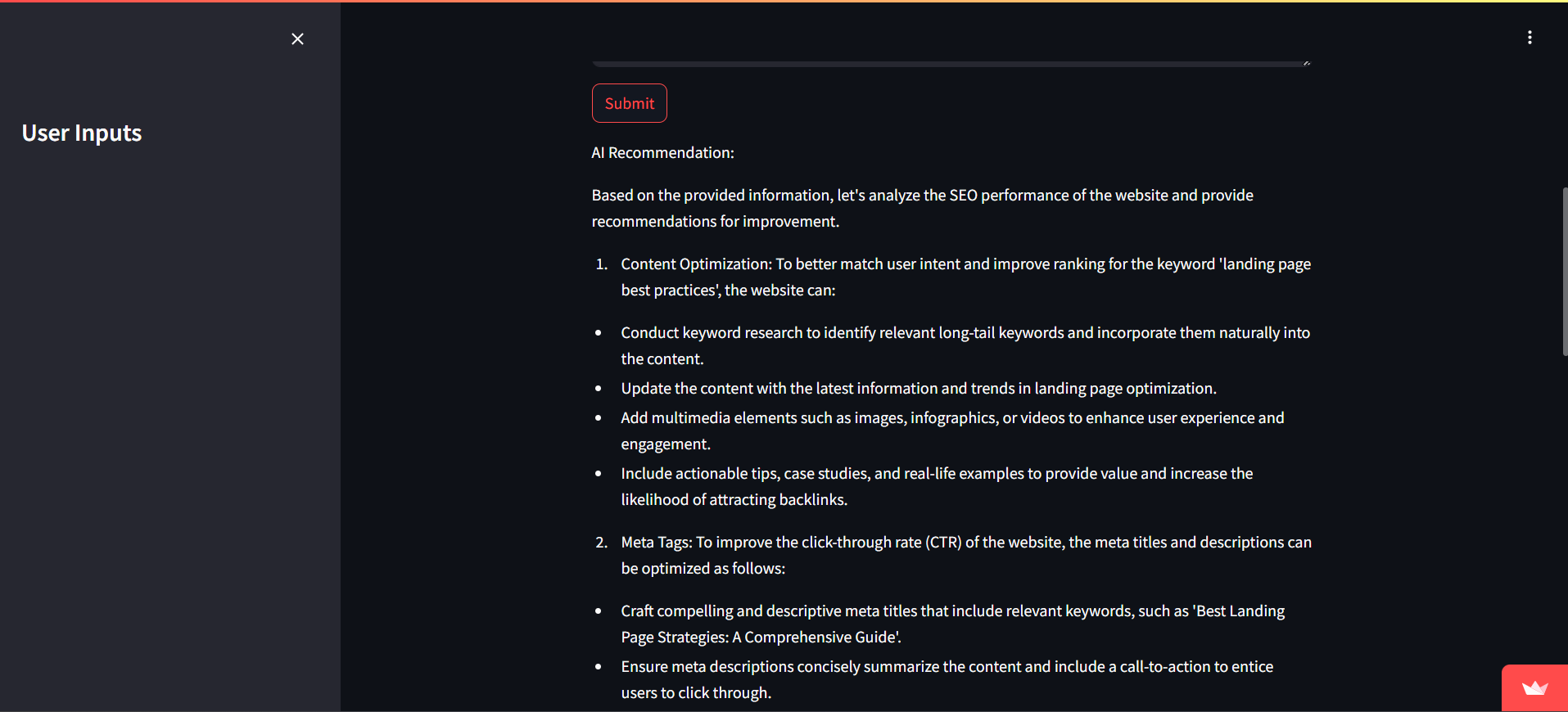
Task: Click the Streamlit crown badge icon
Action: point(1534,688)
